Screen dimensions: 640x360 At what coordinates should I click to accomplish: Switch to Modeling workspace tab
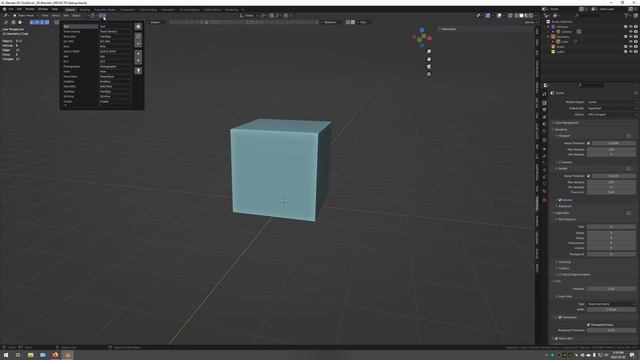(84, 9)
